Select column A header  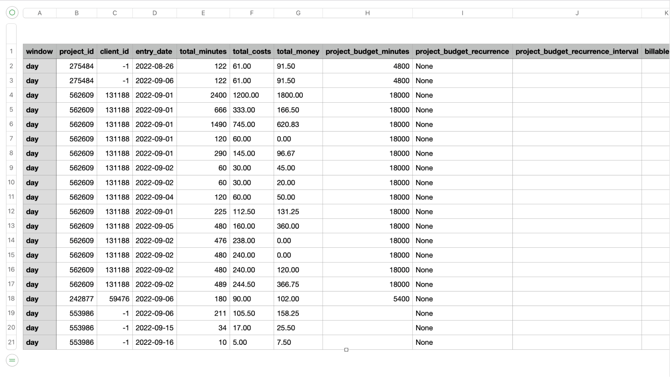(40, 13)
